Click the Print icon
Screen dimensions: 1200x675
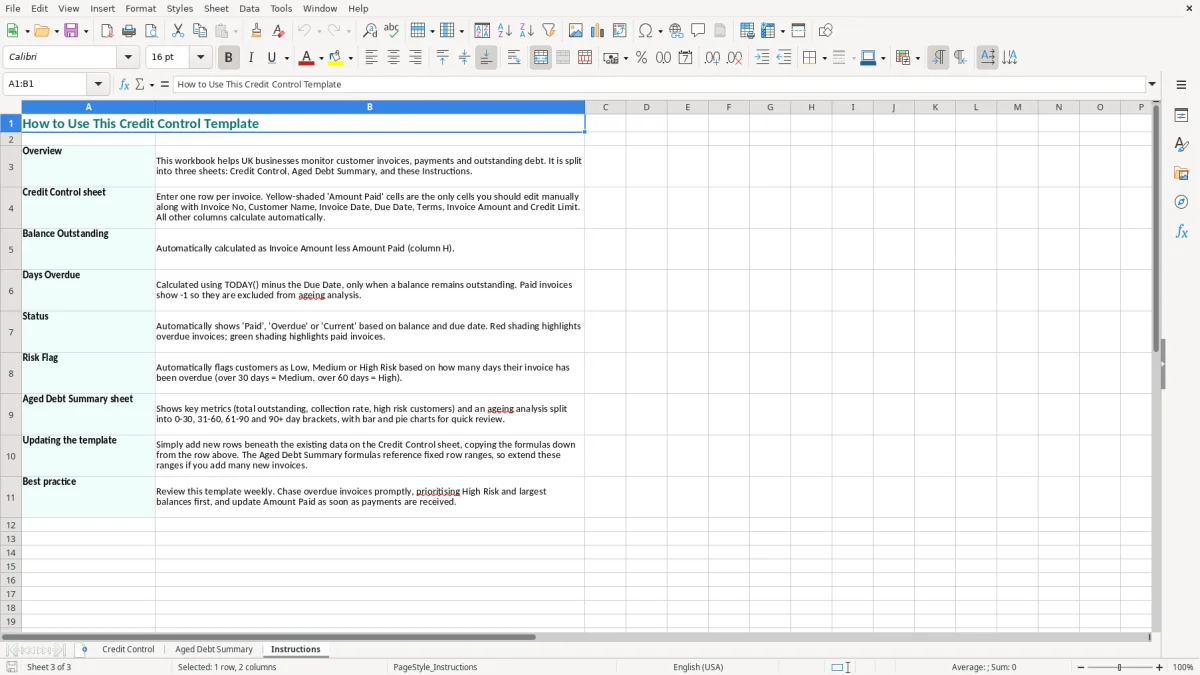pos(129,31)
